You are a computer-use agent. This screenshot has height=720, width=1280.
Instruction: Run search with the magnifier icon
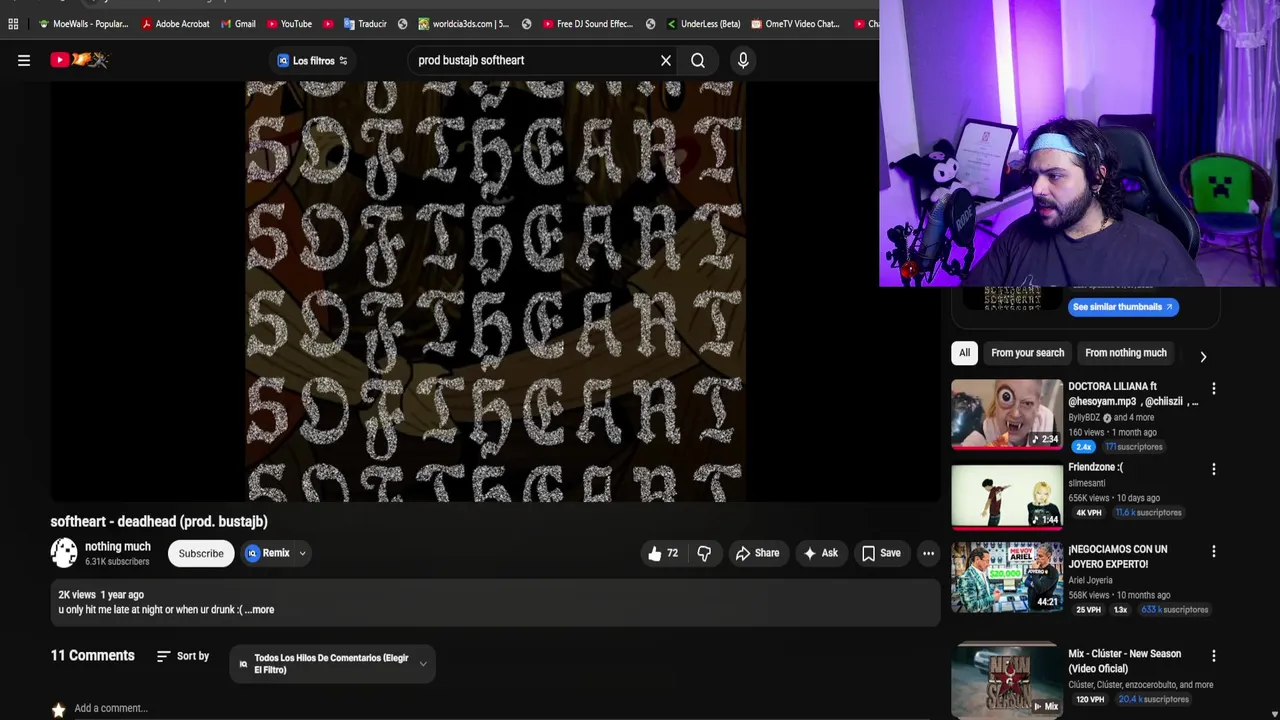698,60
